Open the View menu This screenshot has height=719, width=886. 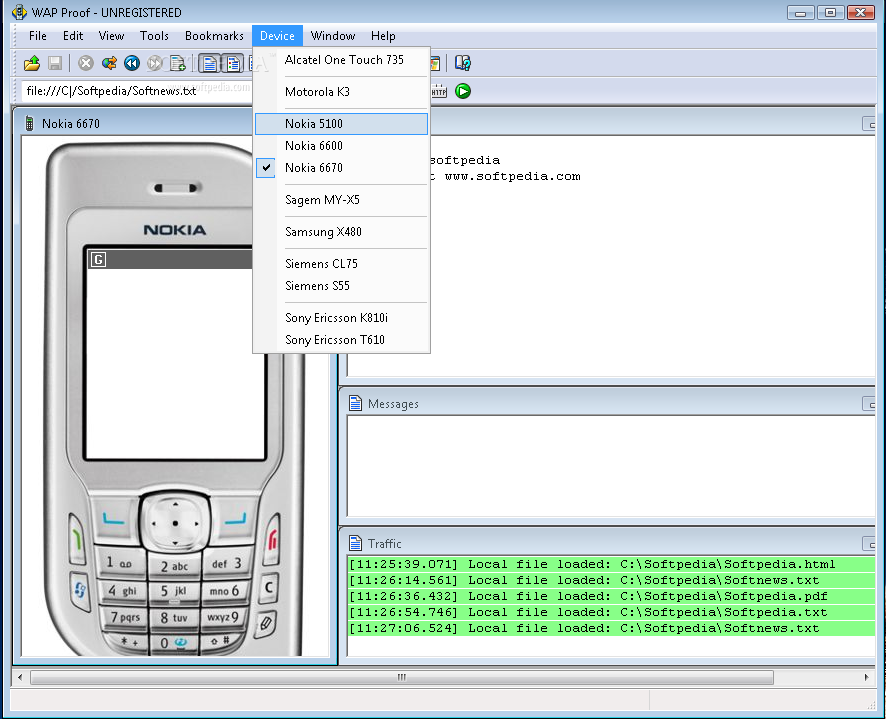click(111, 36)
